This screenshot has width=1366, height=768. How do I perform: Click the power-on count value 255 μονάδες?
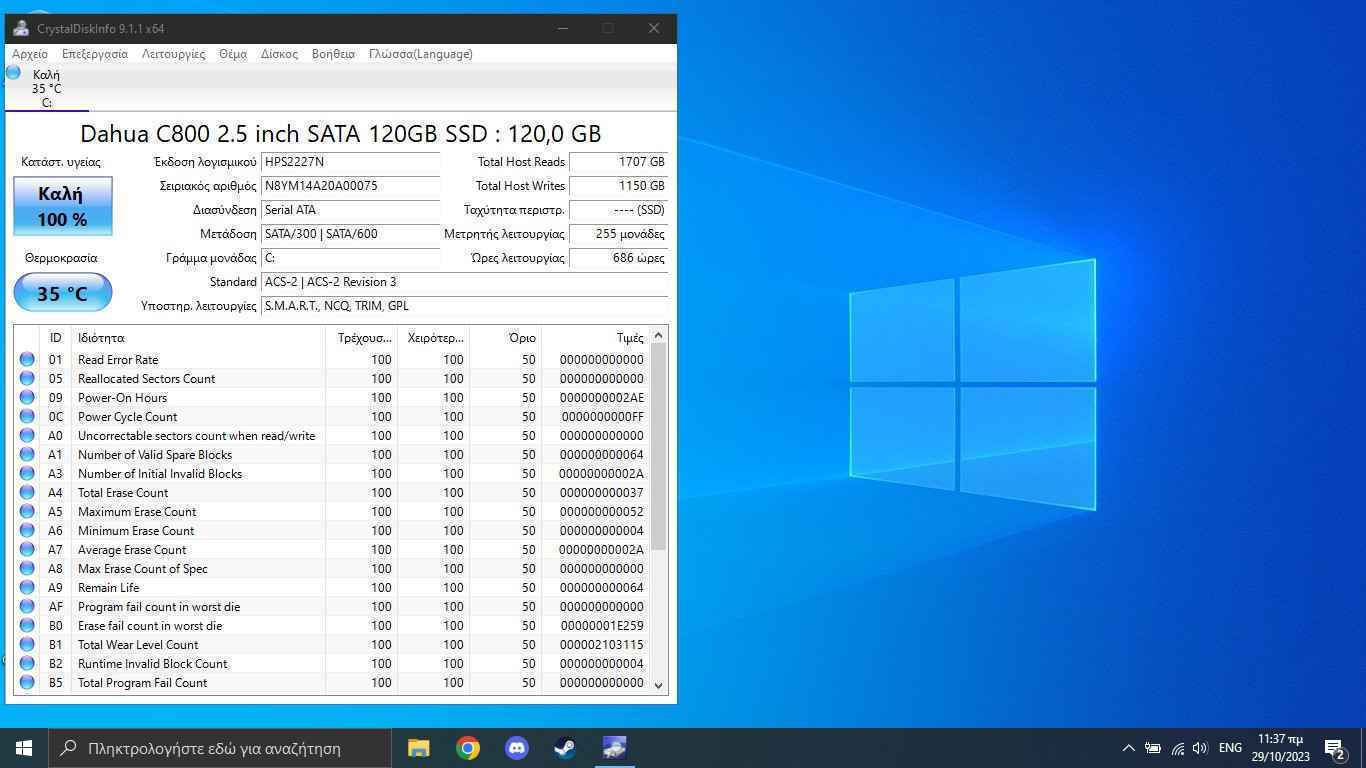click(618, 234)
